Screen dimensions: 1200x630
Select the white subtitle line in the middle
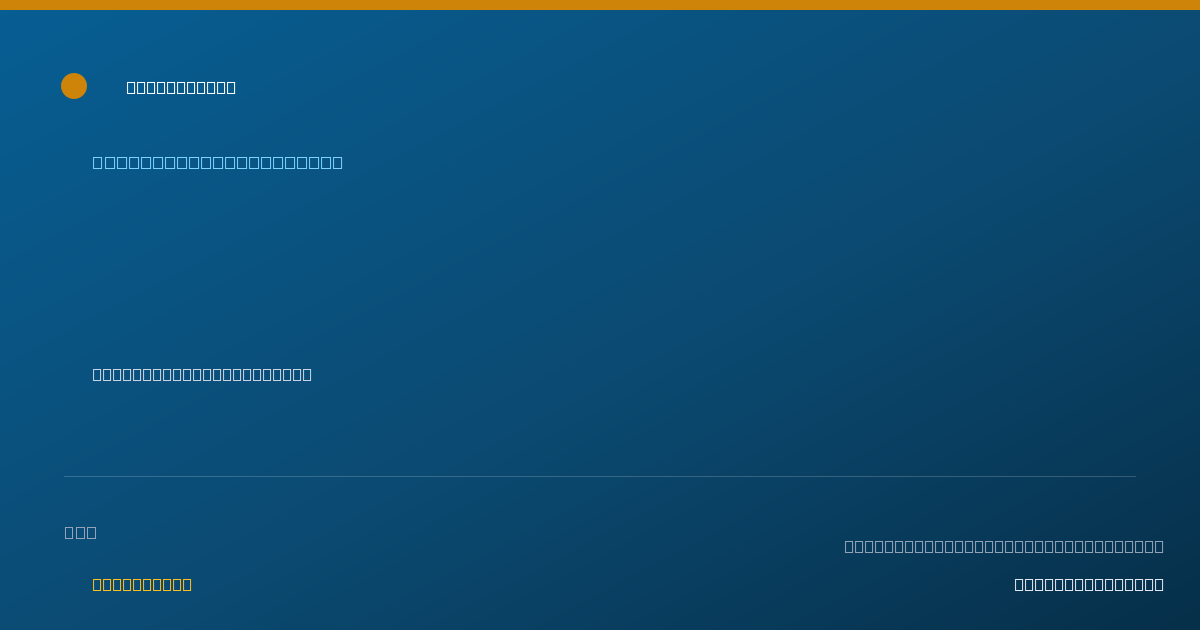coord(202,374)
